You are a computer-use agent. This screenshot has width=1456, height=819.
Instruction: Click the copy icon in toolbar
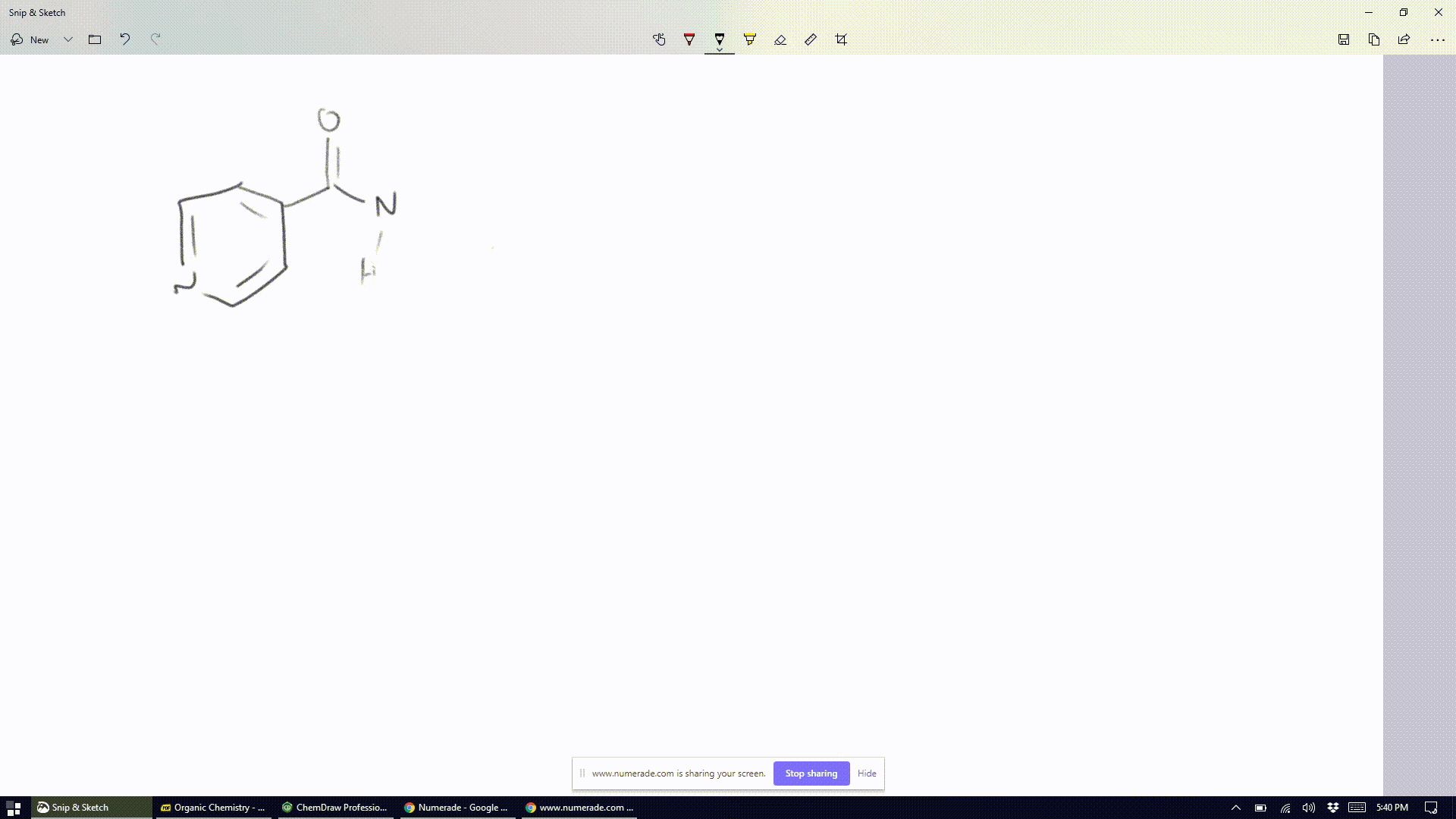(x=1374, y=39)
